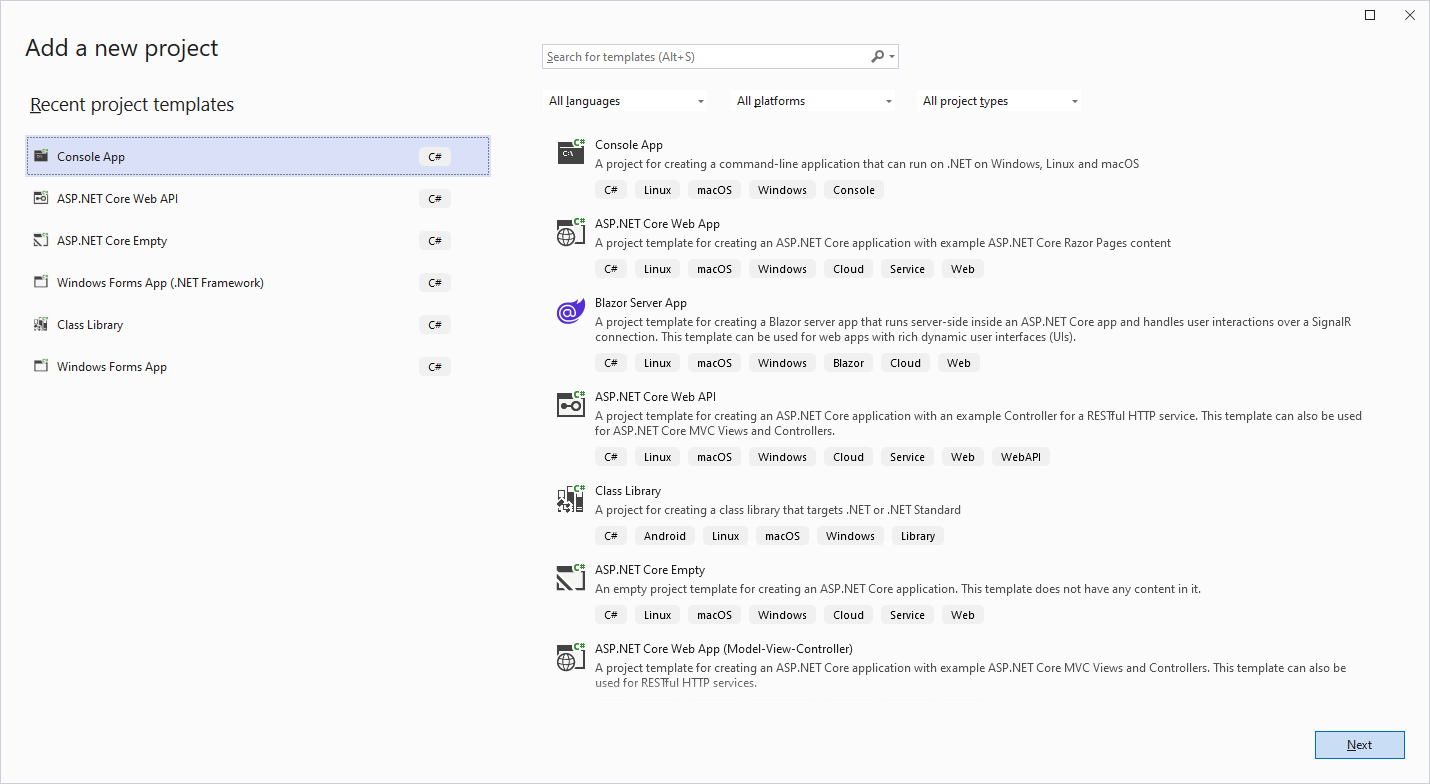This screenshot has width=1430, height=784.
Task: Click the ASP.NET Core Web API template icon in results
Action: 571,404
